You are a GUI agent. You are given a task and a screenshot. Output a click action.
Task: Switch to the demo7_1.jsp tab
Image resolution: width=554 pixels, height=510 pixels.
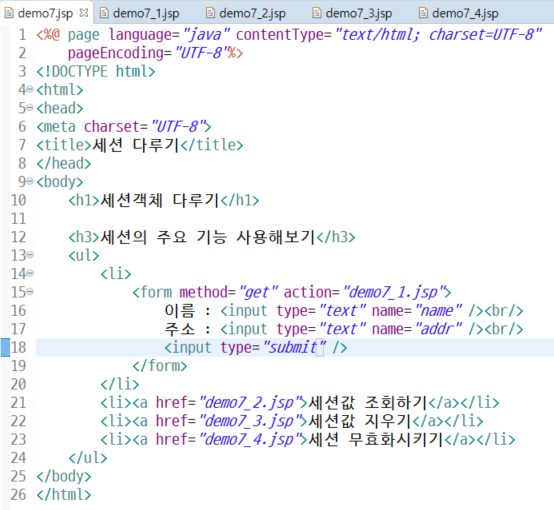pos(140,13)
